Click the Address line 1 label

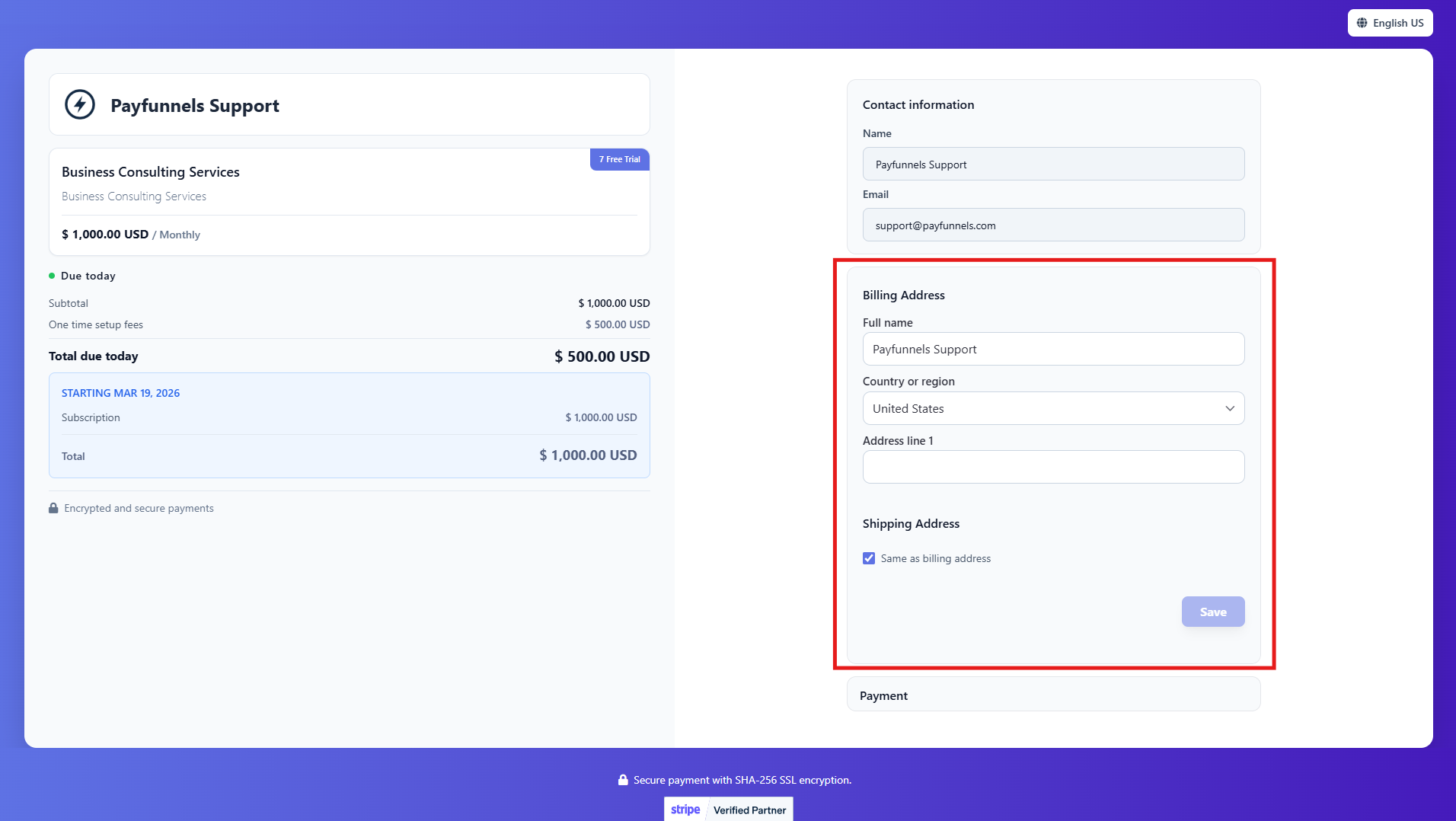coord(898,441)
